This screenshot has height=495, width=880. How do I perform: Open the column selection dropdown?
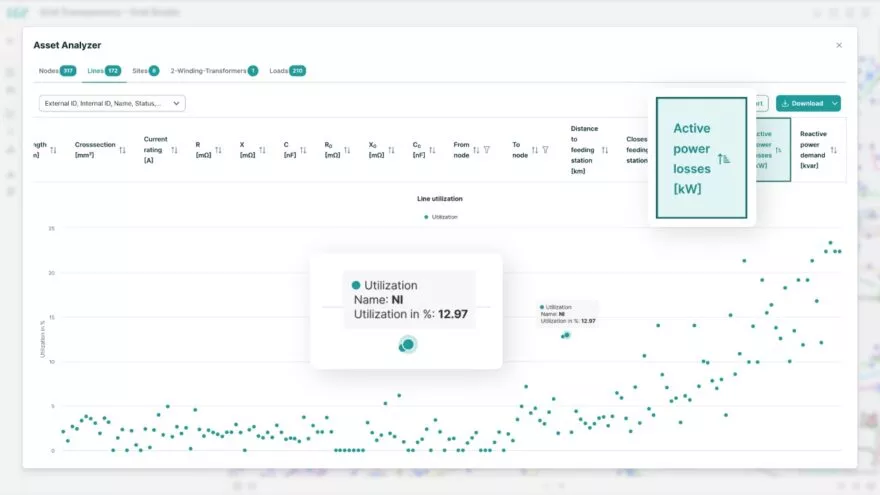click(x=112, y=103)
